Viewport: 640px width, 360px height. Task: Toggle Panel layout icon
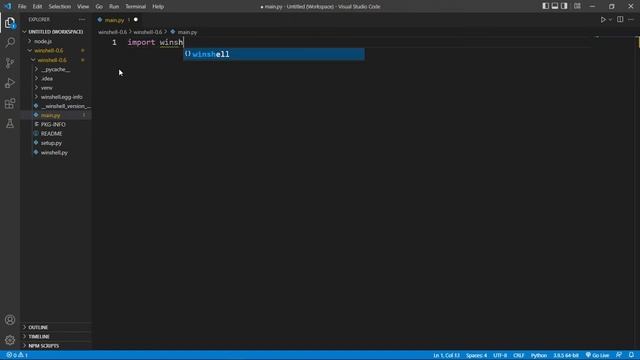tap(555, 6)
